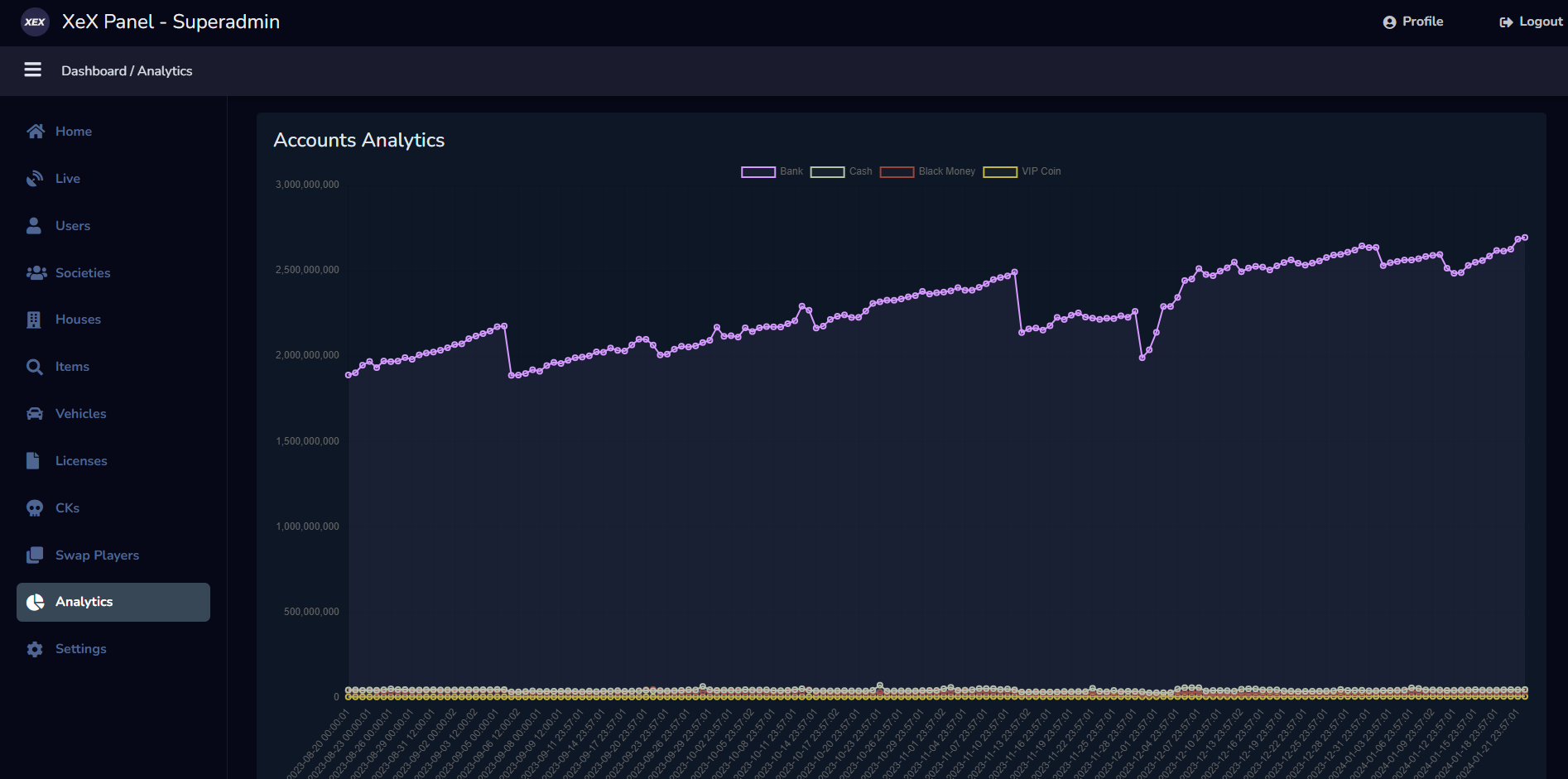
Task: Toggle Bank dataset in chart legend
Action: [758, 171]
